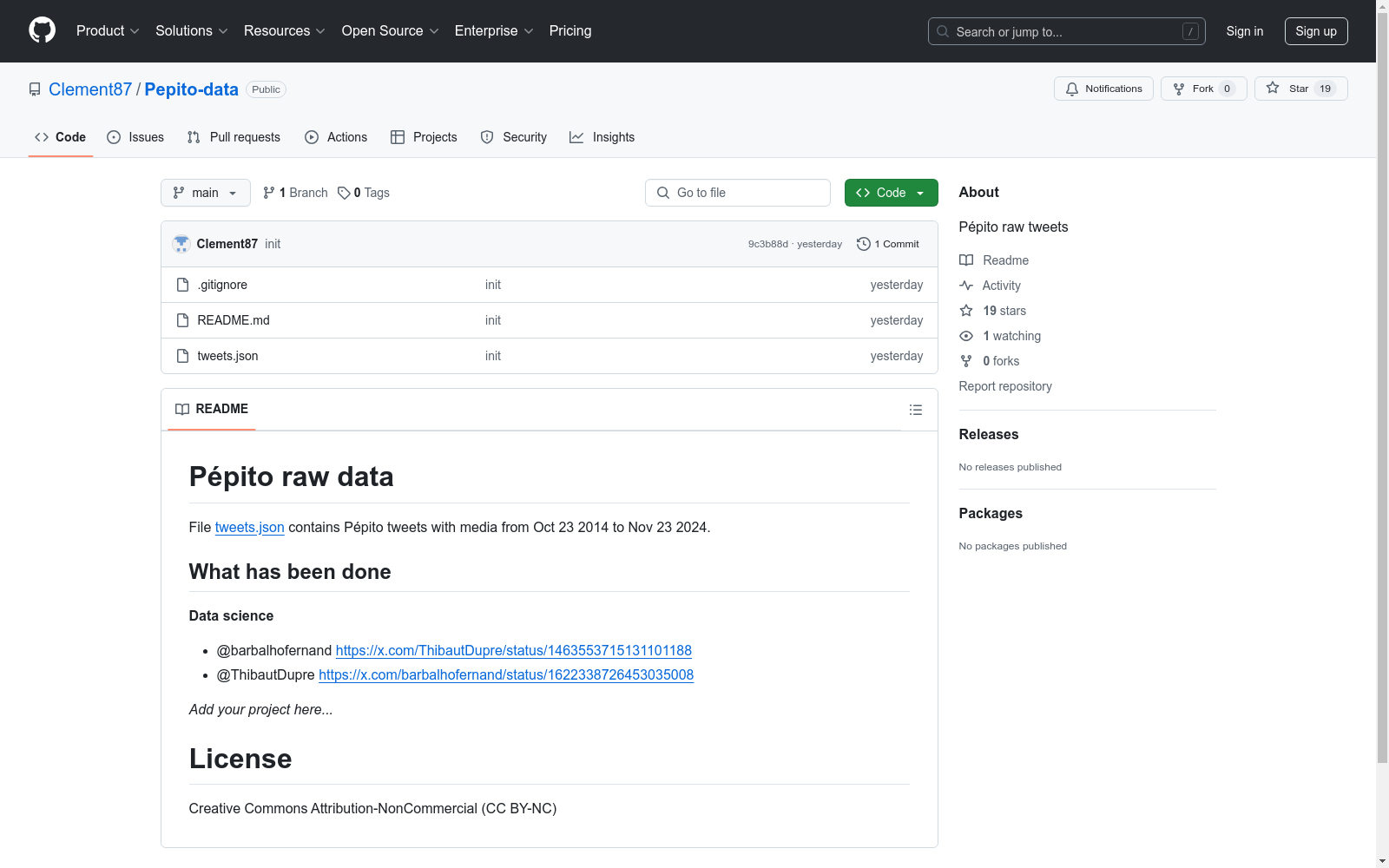
Task: Click the init commit message beside Clement87
Action: 273,244
